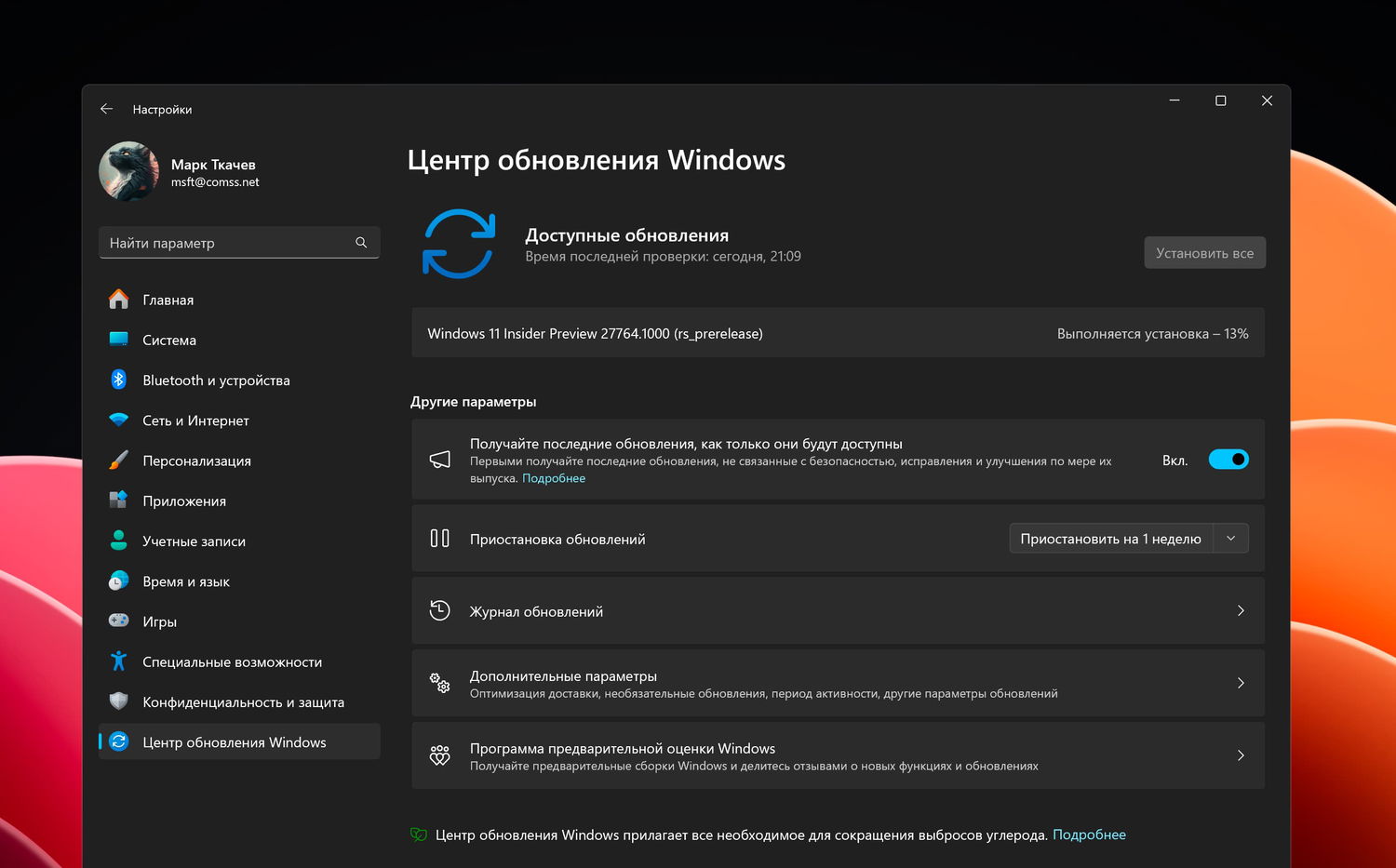This screenshot has width=1396, height=868.
Task: Disable получение последних обновлений toggle
Action: [1228, 459]
